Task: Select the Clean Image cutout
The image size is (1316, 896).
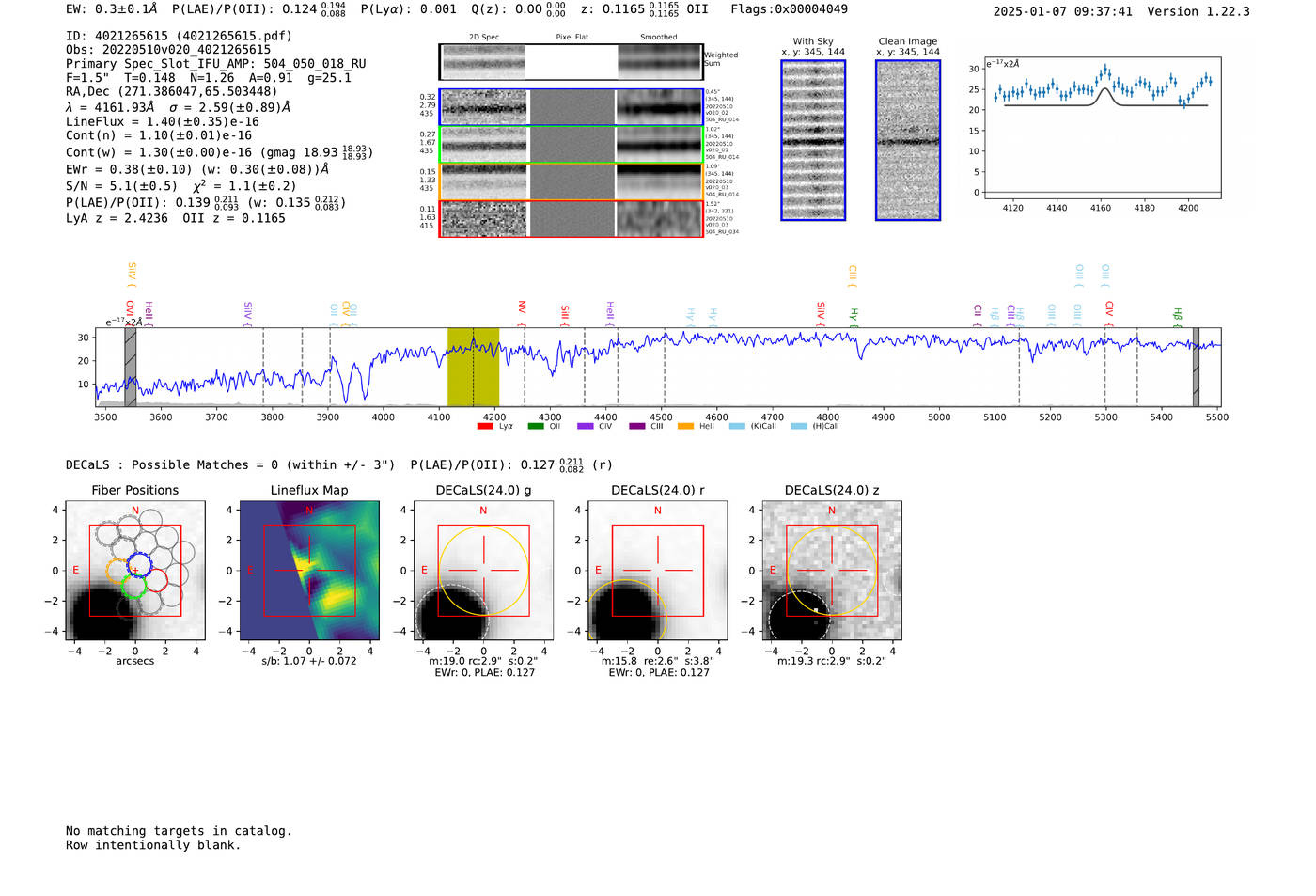Action: click(x=908, y=140)
